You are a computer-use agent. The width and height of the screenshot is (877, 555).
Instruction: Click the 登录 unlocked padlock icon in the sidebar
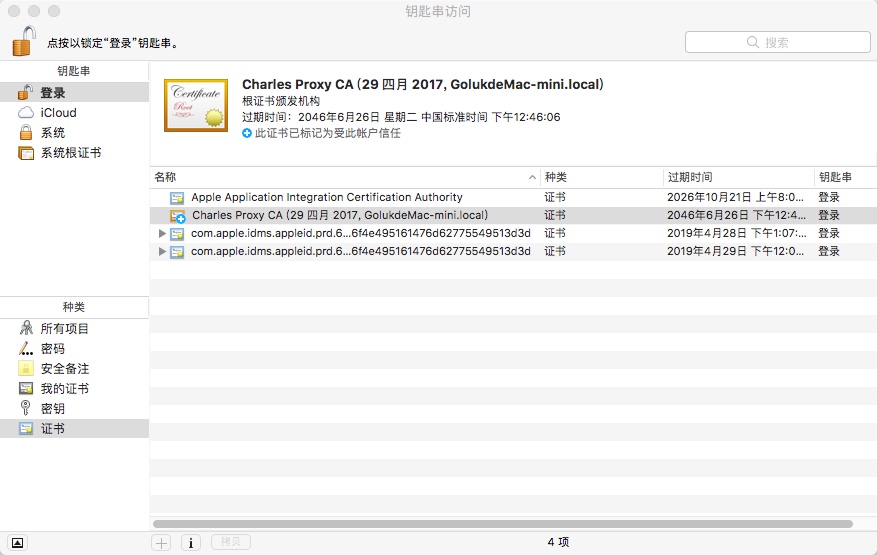[26, 92]
